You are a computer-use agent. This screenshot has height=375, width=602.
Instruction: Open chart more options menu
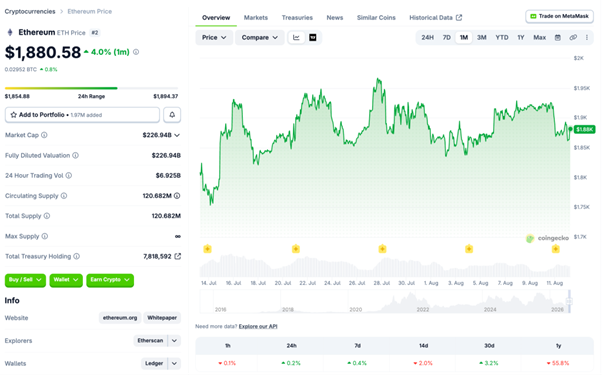(x=587, y=38)
